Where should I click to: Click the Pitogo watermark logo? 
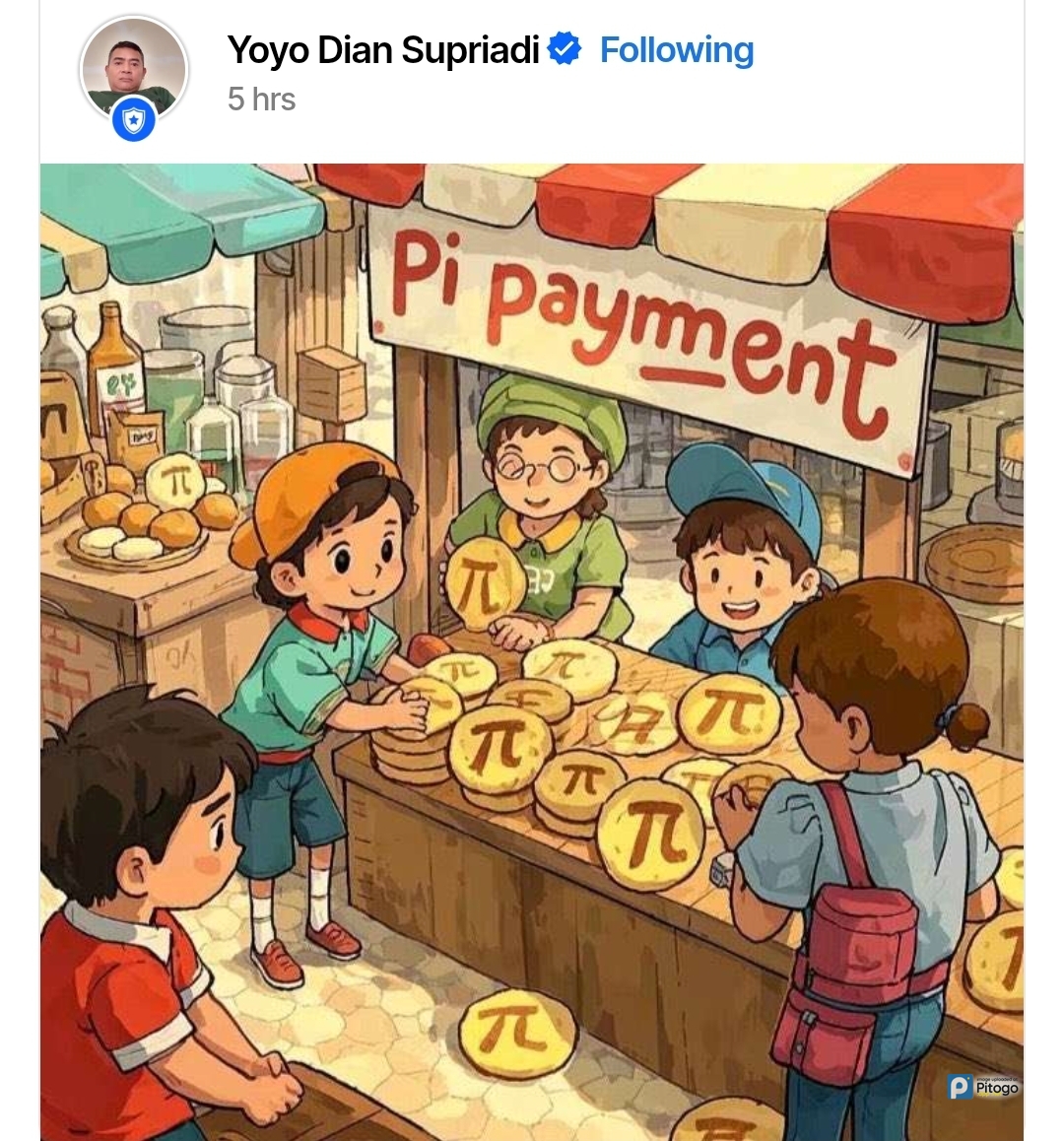pyautogui.click(x=983, y=1087)
